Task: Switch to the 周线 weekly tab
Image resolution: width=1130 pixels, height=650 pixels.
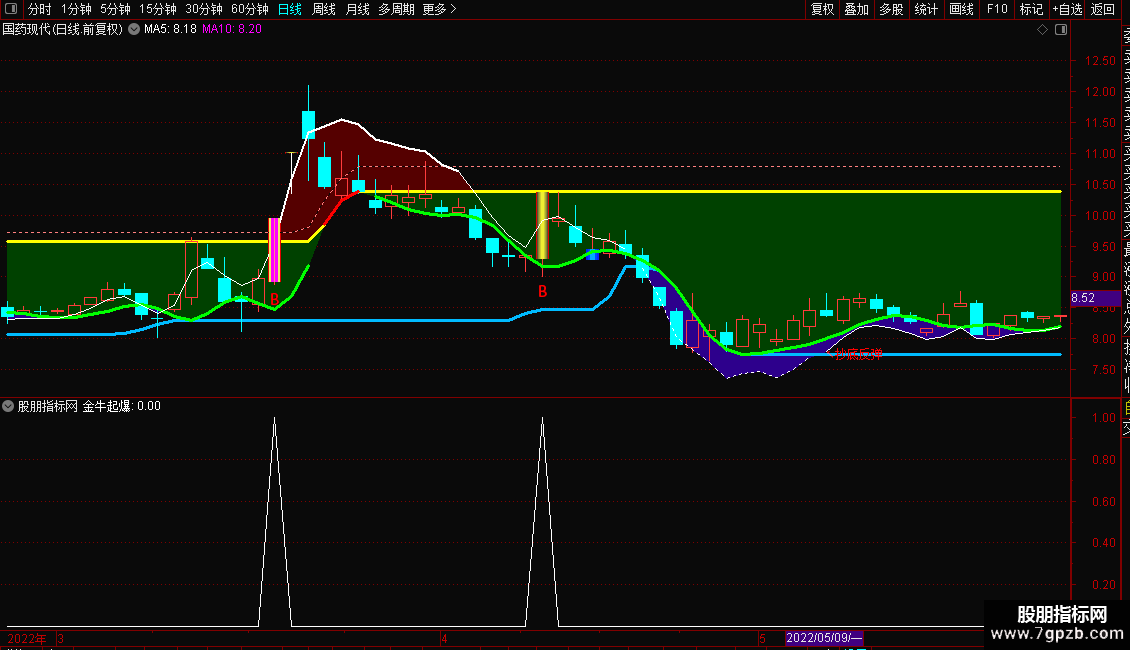Action: (x=324, y=9)
